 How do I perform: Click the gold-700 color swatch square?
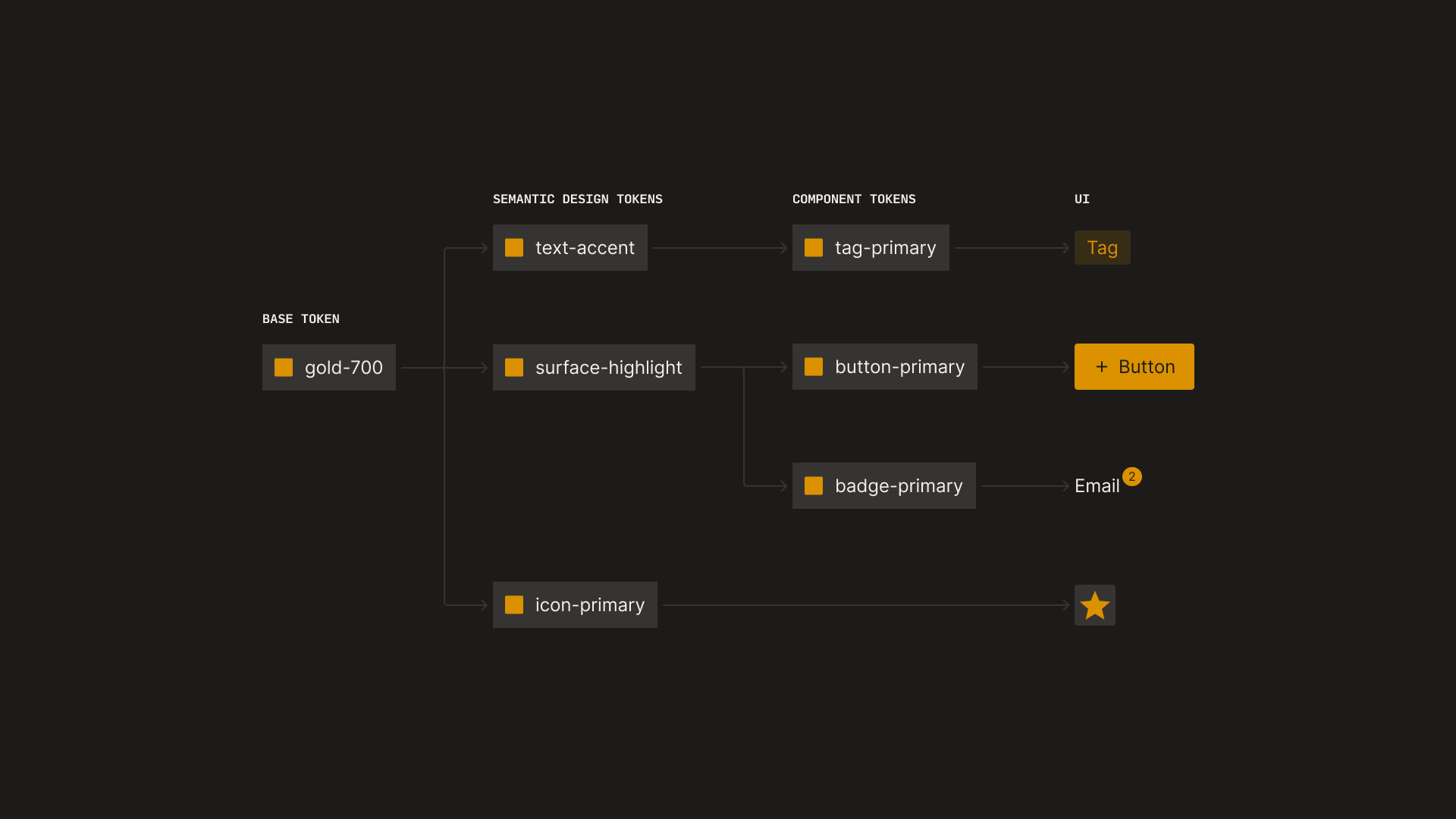pyautogui.click(x=284, y=368)
